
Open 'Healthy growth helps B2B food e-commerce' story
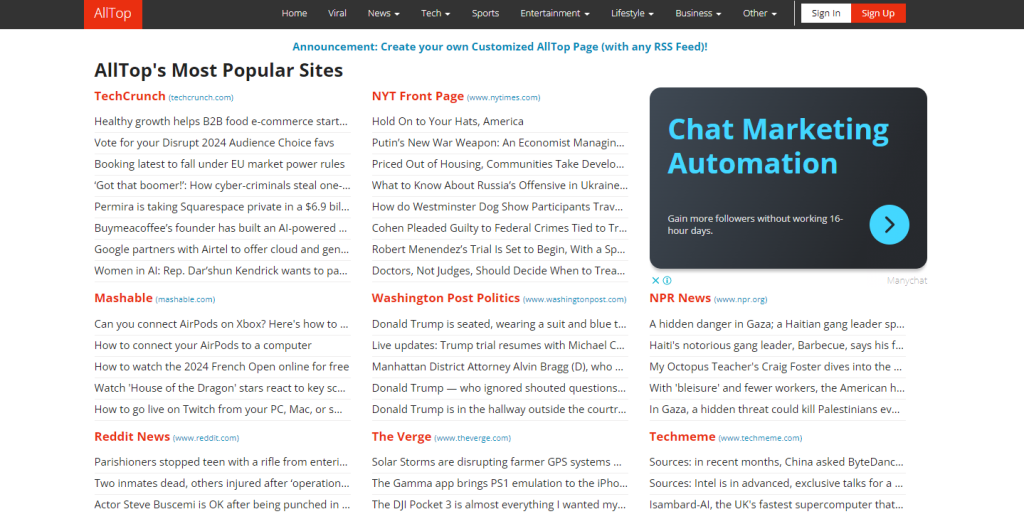[x=221, y=121]
